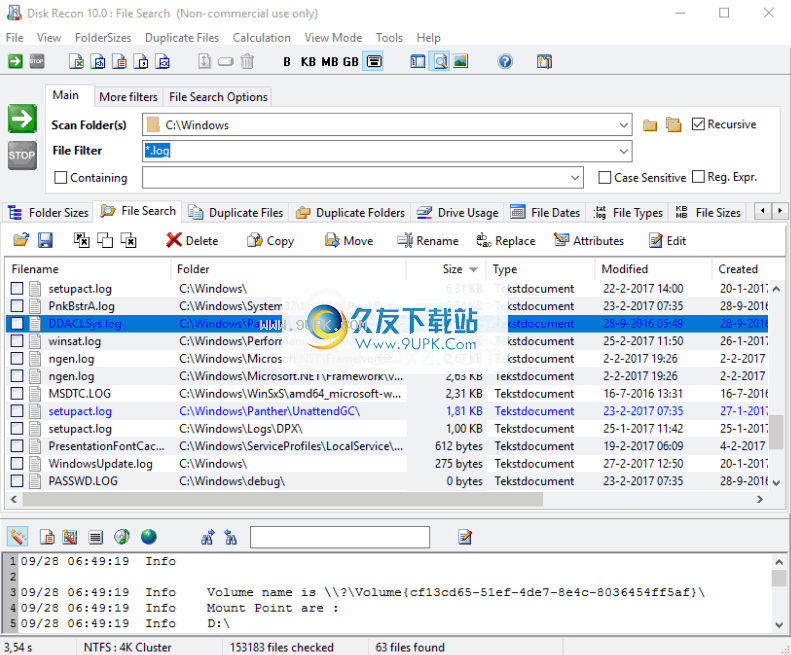Toggle the magnifier search panel icon
The image size is (791, 655).
click(x=440, y=62)
